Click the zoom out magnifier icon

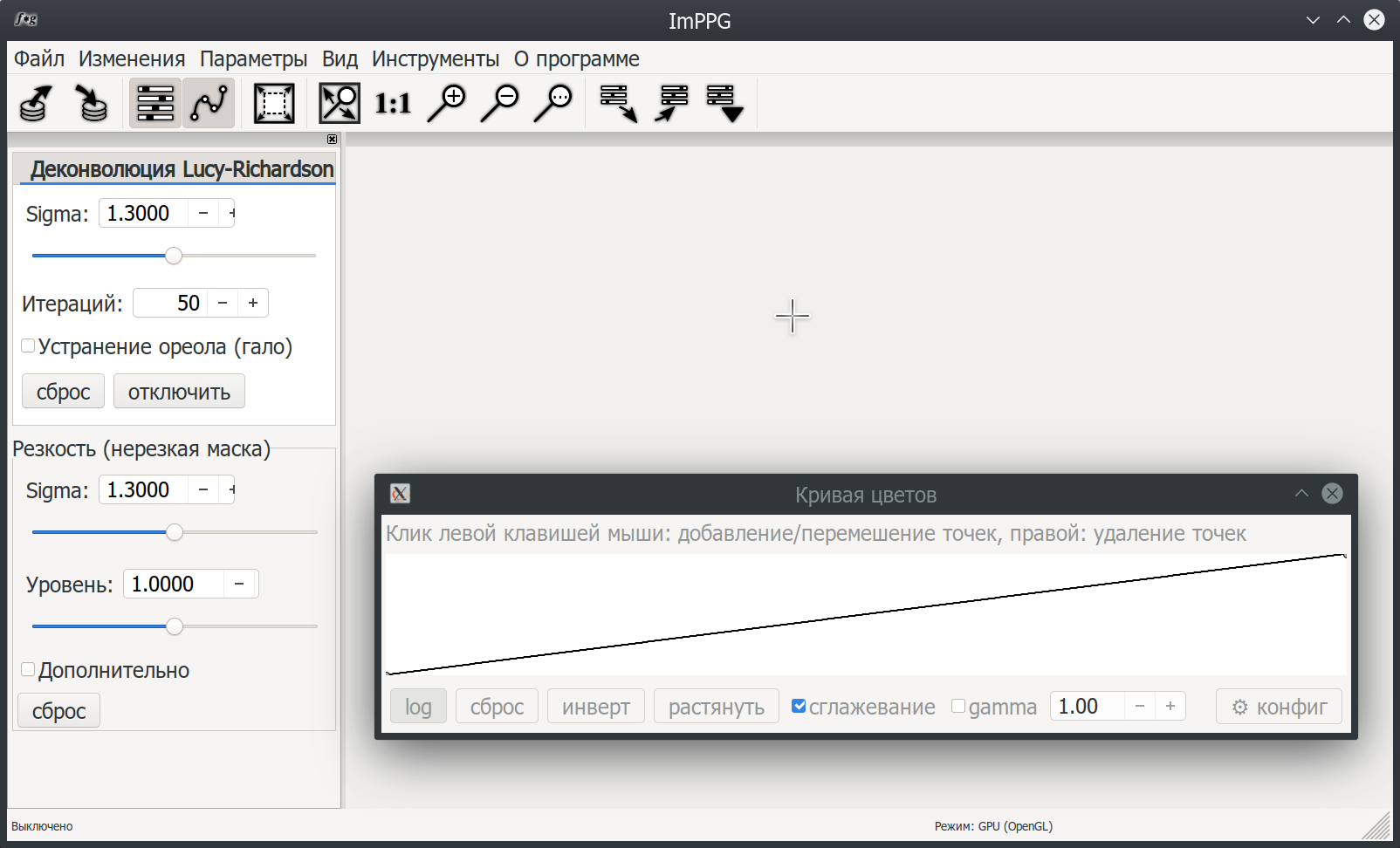[500, 103]
